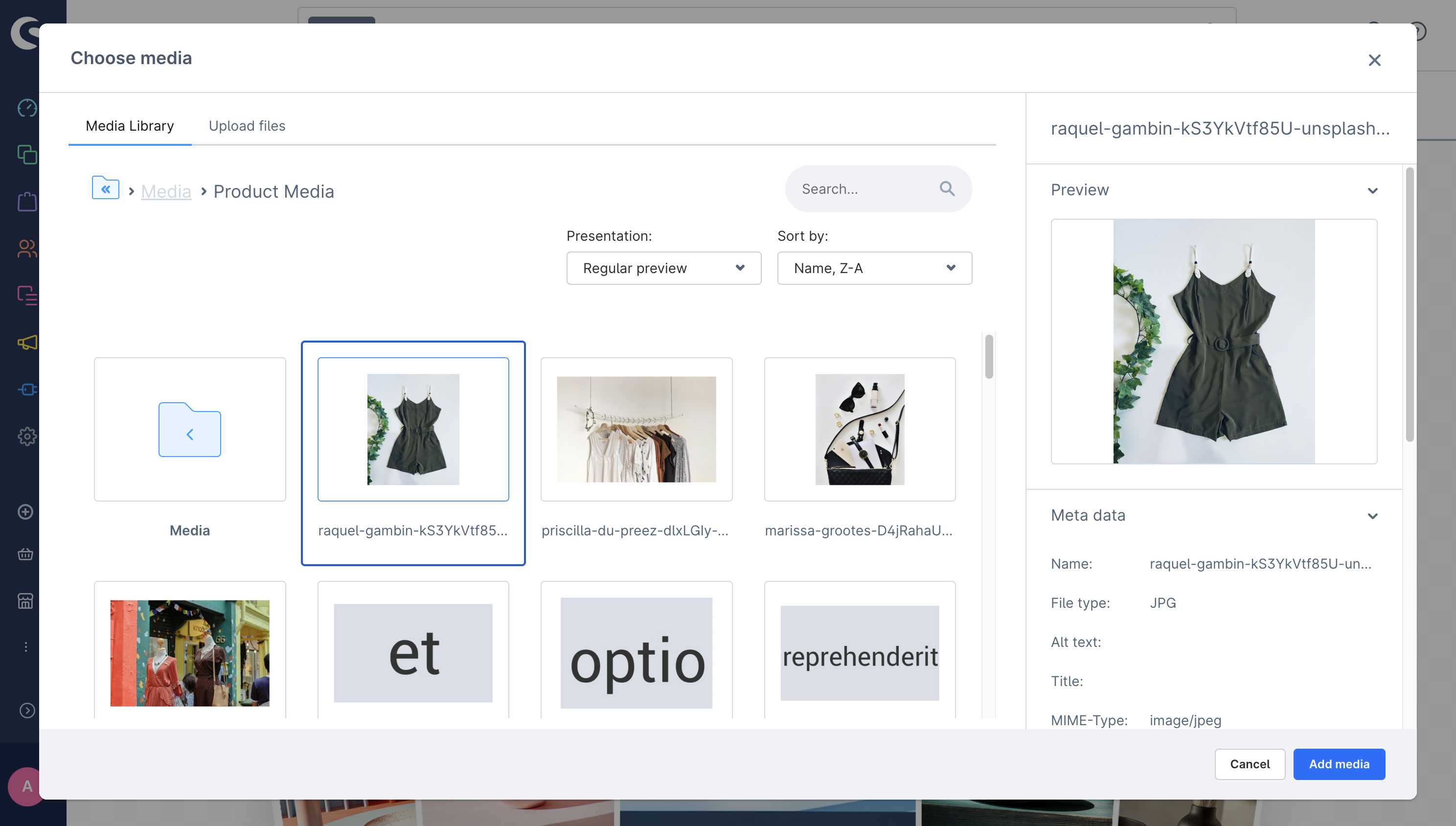Open the Customers sidebar icon
This screenshot has width=1456, height=826.
(26, 249)
